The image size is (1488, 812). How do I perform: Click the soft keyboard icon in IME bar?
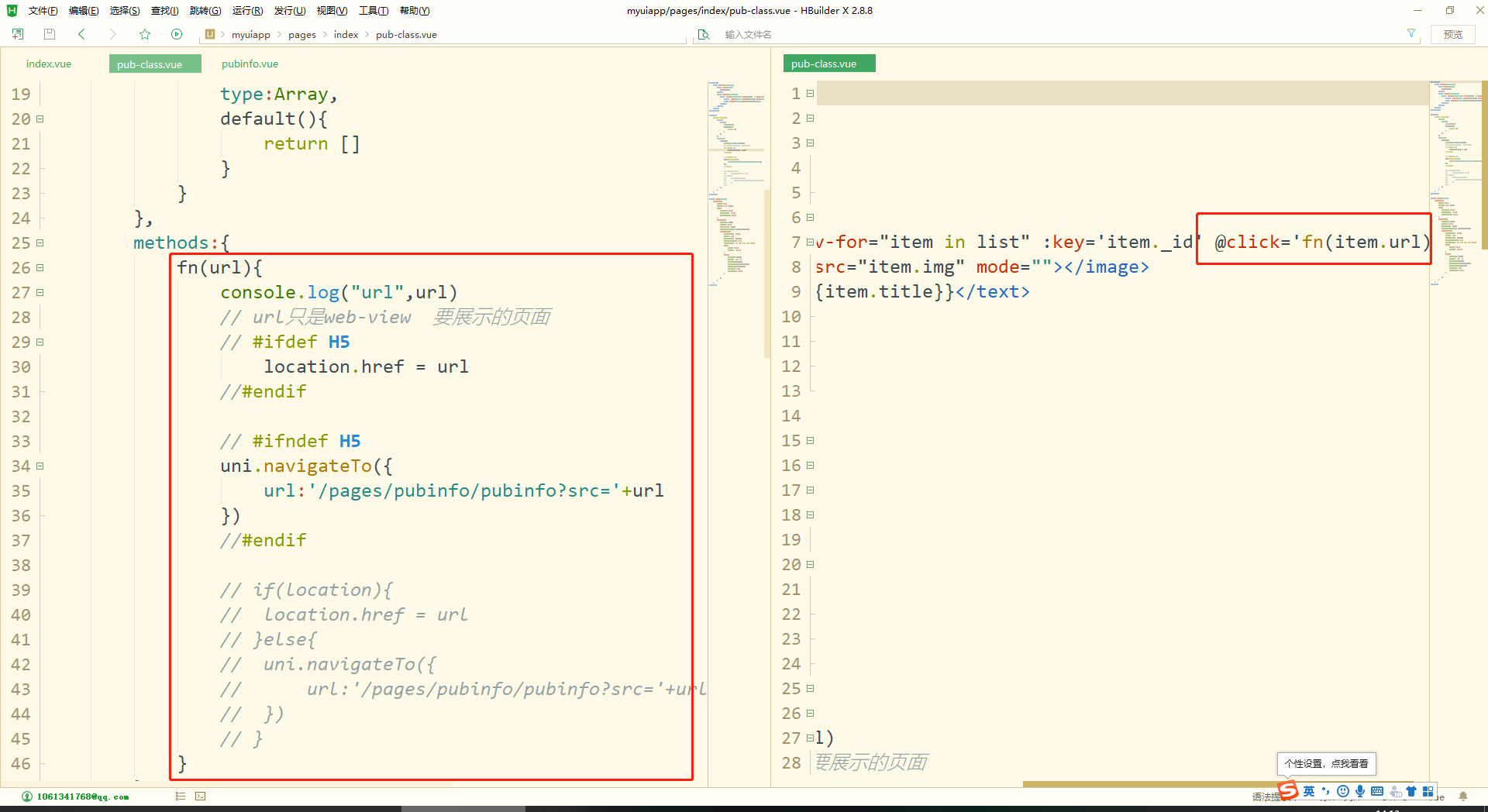(x=1377, y=791)
